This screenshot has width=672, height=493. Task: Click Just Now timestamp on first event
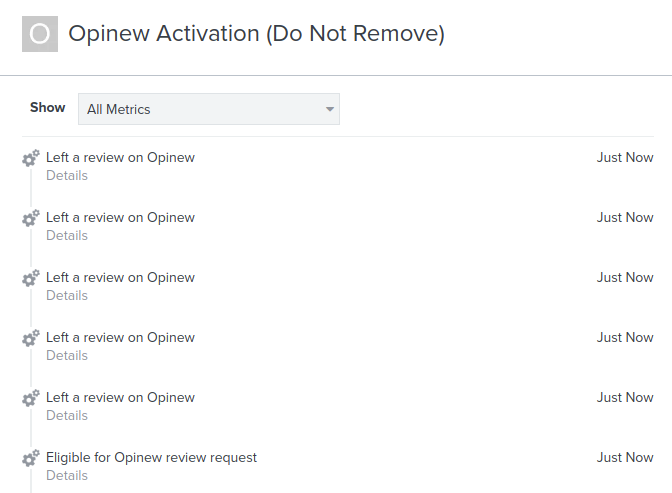[625, 157]
